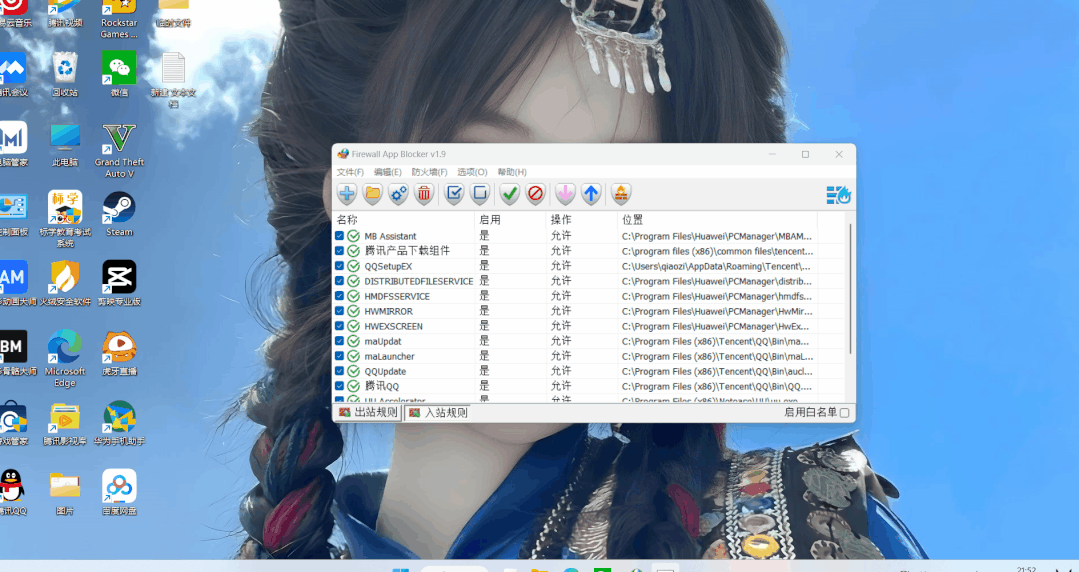Switch to the 出站规则 tab
The height and width of the screenshot is (572, 1079).
(x=367, y=413)
